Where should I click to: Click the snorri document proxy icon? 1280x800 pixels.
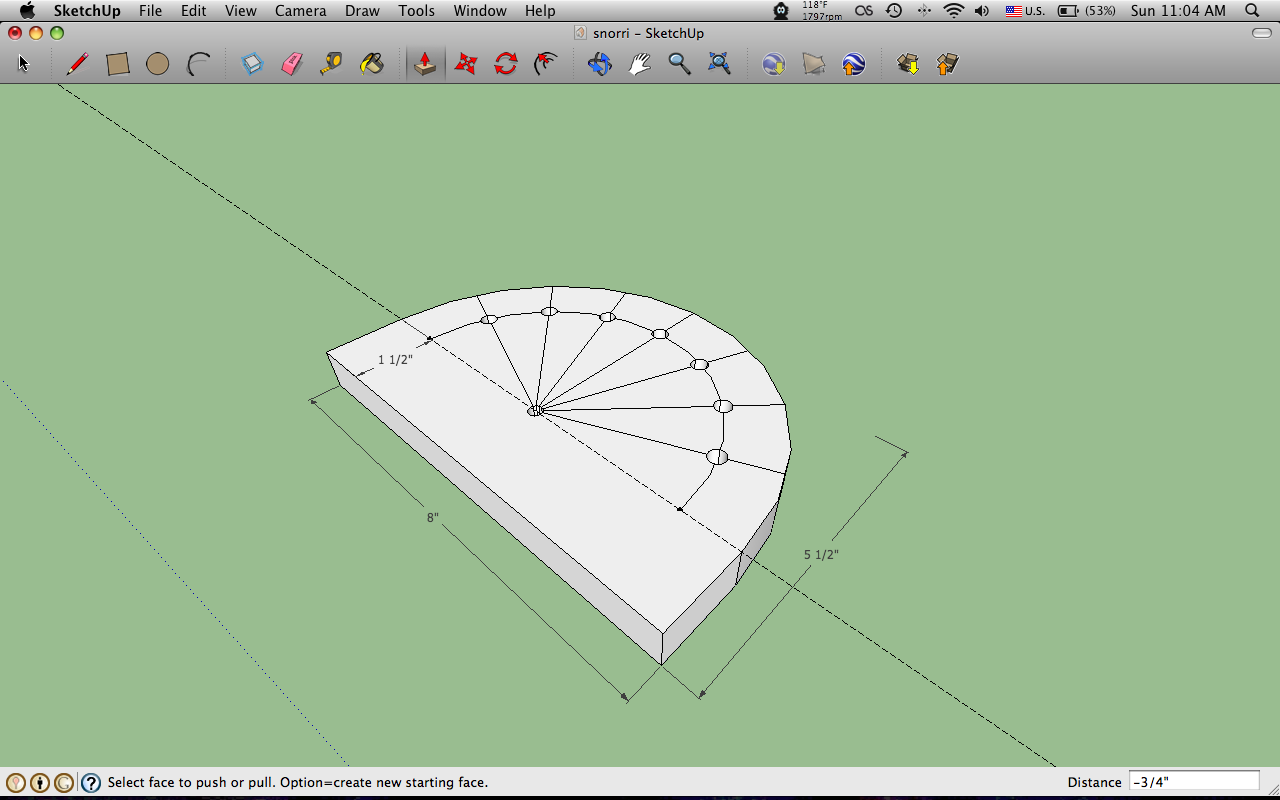580,33
